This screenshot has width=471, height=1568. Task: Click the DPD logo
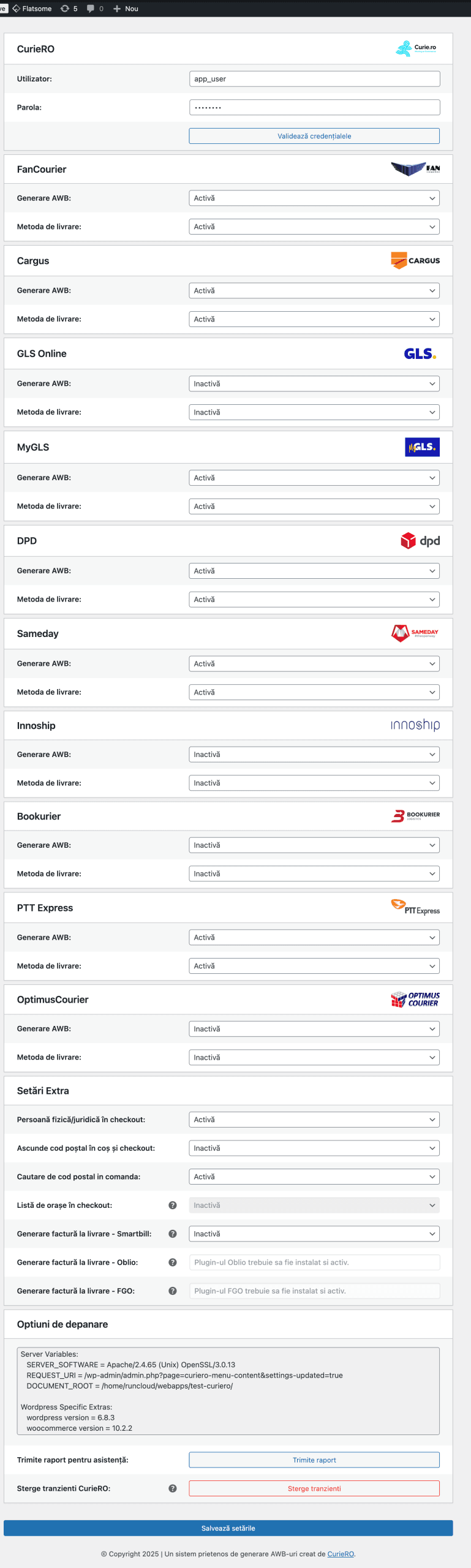click(x=420, y=540)
